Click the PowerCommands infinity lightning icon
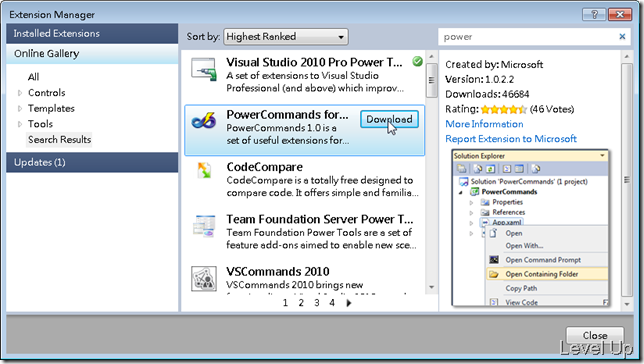The image size is (644, 364). point(203,120)
